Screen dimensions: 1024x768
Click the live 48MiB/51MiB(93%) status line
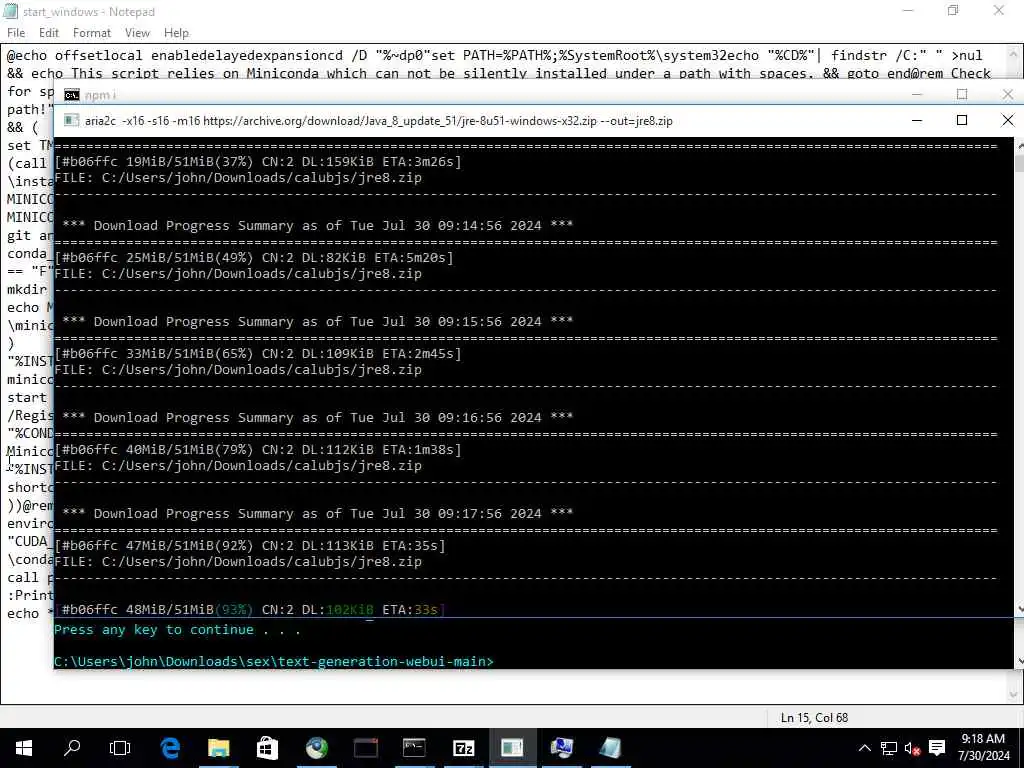[250, 609]
